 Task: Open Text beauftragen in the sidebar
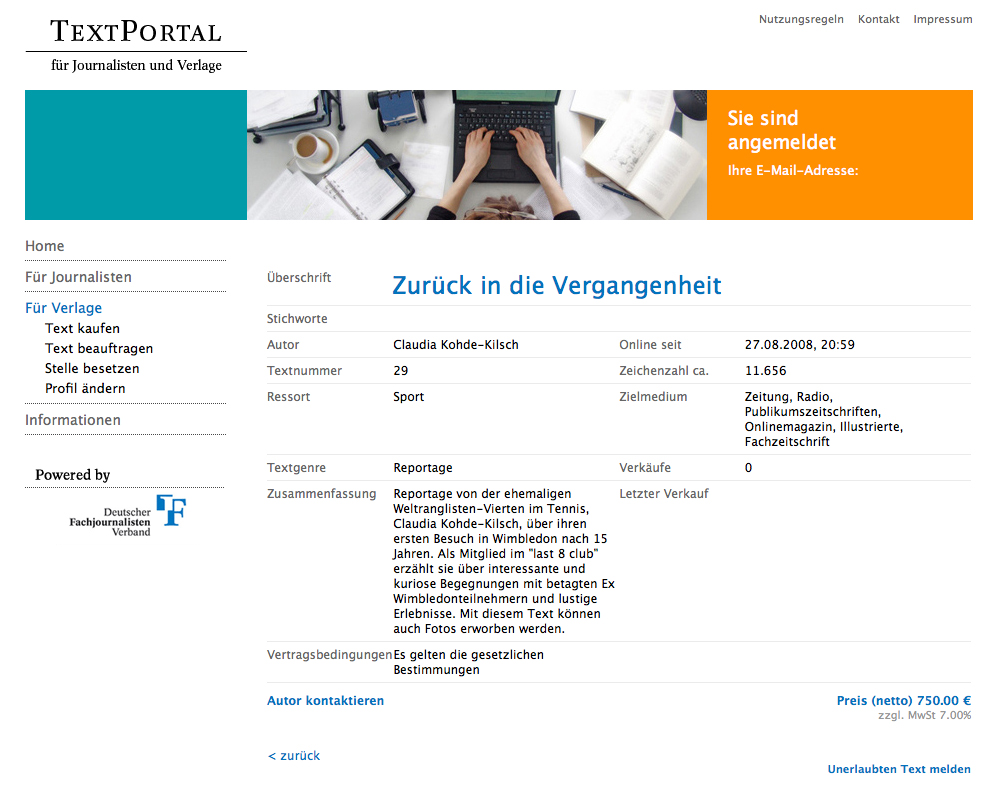coord(99,348)
